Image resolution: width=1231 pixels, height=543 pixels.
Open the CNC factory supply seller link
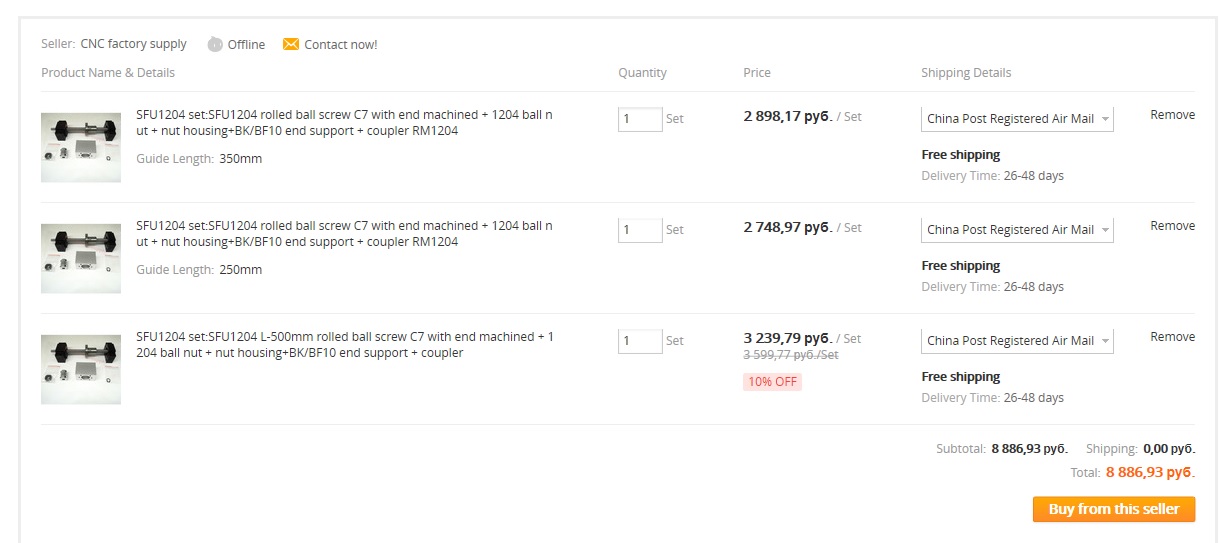point(134,44)
